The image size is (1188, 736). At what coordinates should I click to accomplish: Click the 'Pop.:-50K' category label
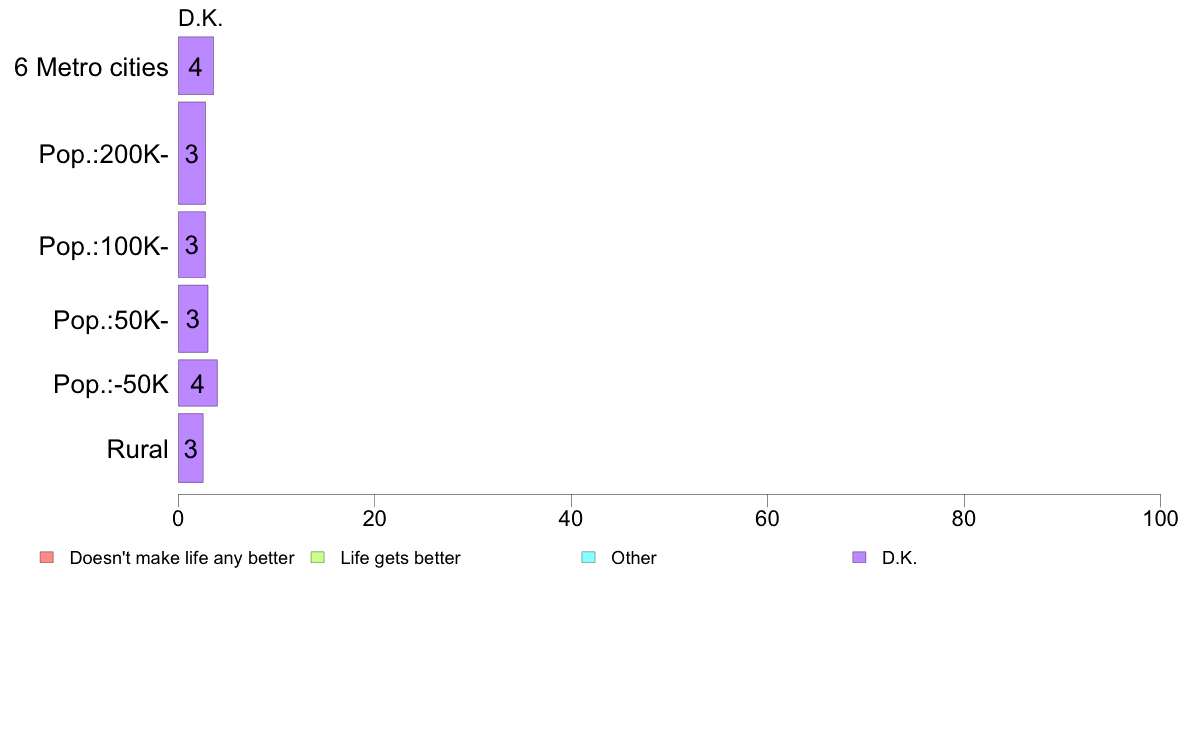[111, 384]
